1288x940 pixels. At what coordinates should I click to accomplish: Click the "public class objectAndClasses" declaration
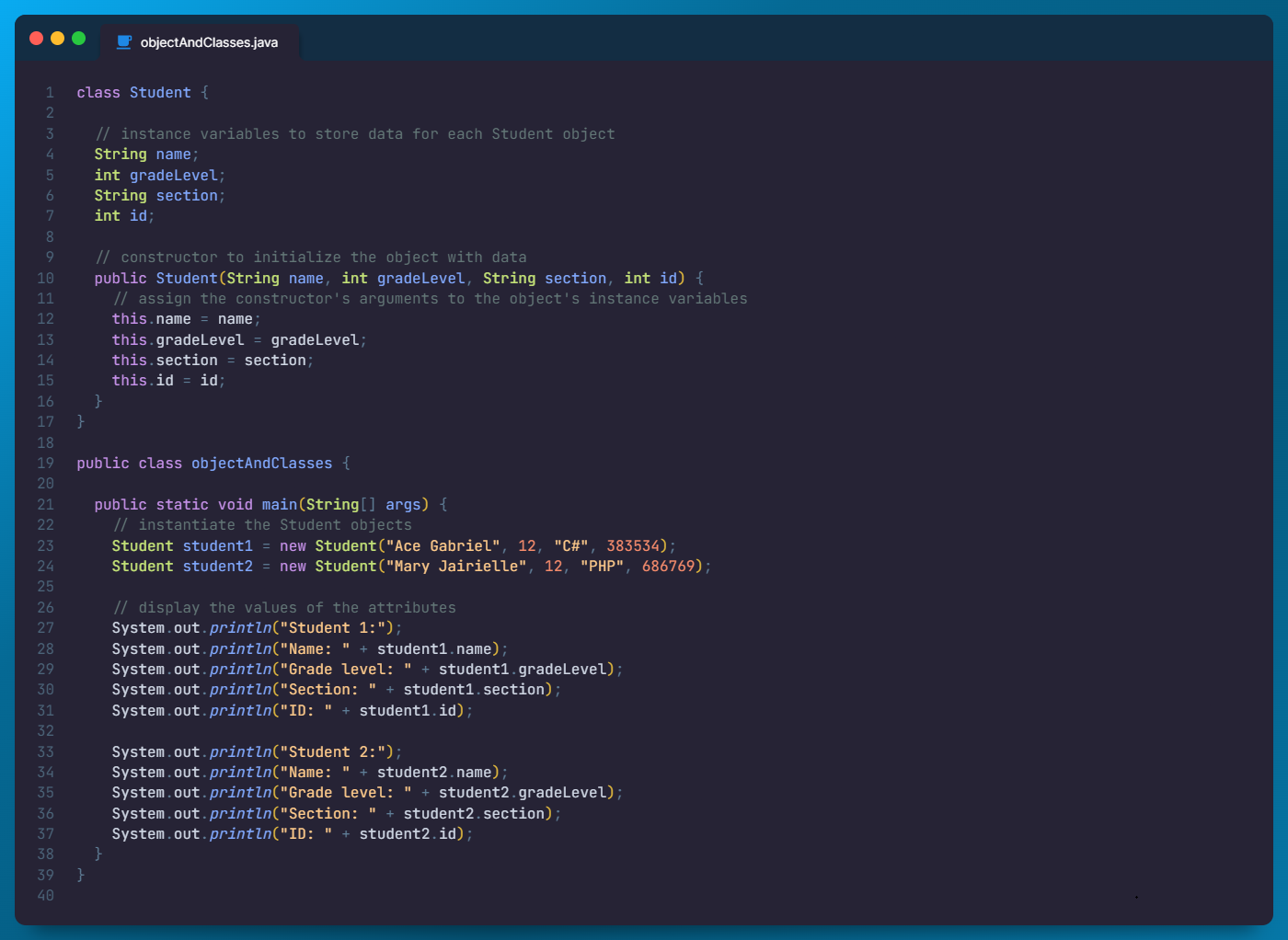point(204,464)
